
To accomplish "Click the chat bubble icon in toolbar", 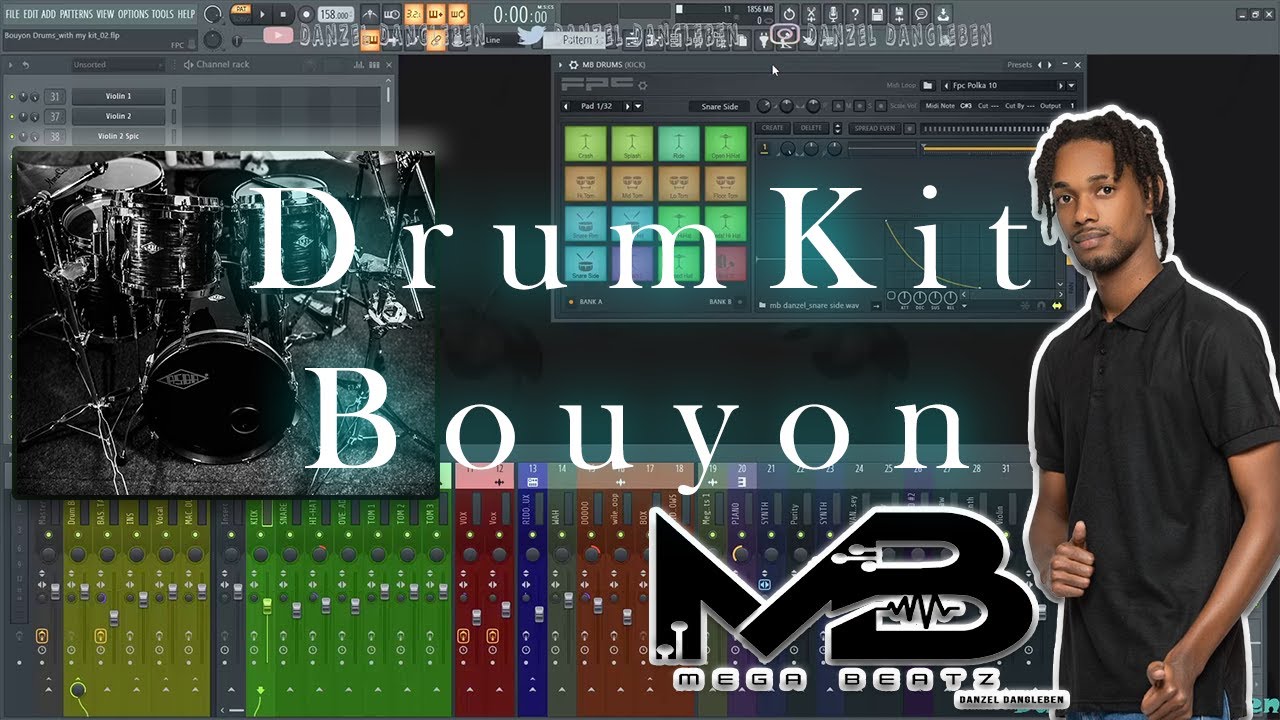I will [x=921, y=14].
